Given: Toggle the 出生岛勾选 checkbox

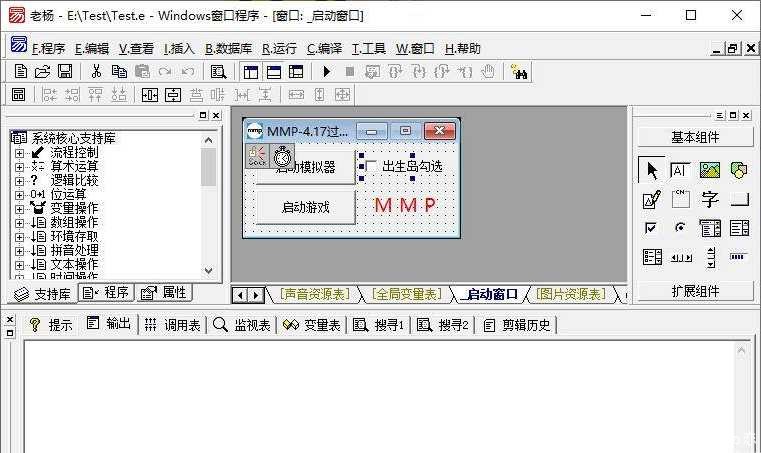Looking at the screenshot, I should tap(371, 166).
